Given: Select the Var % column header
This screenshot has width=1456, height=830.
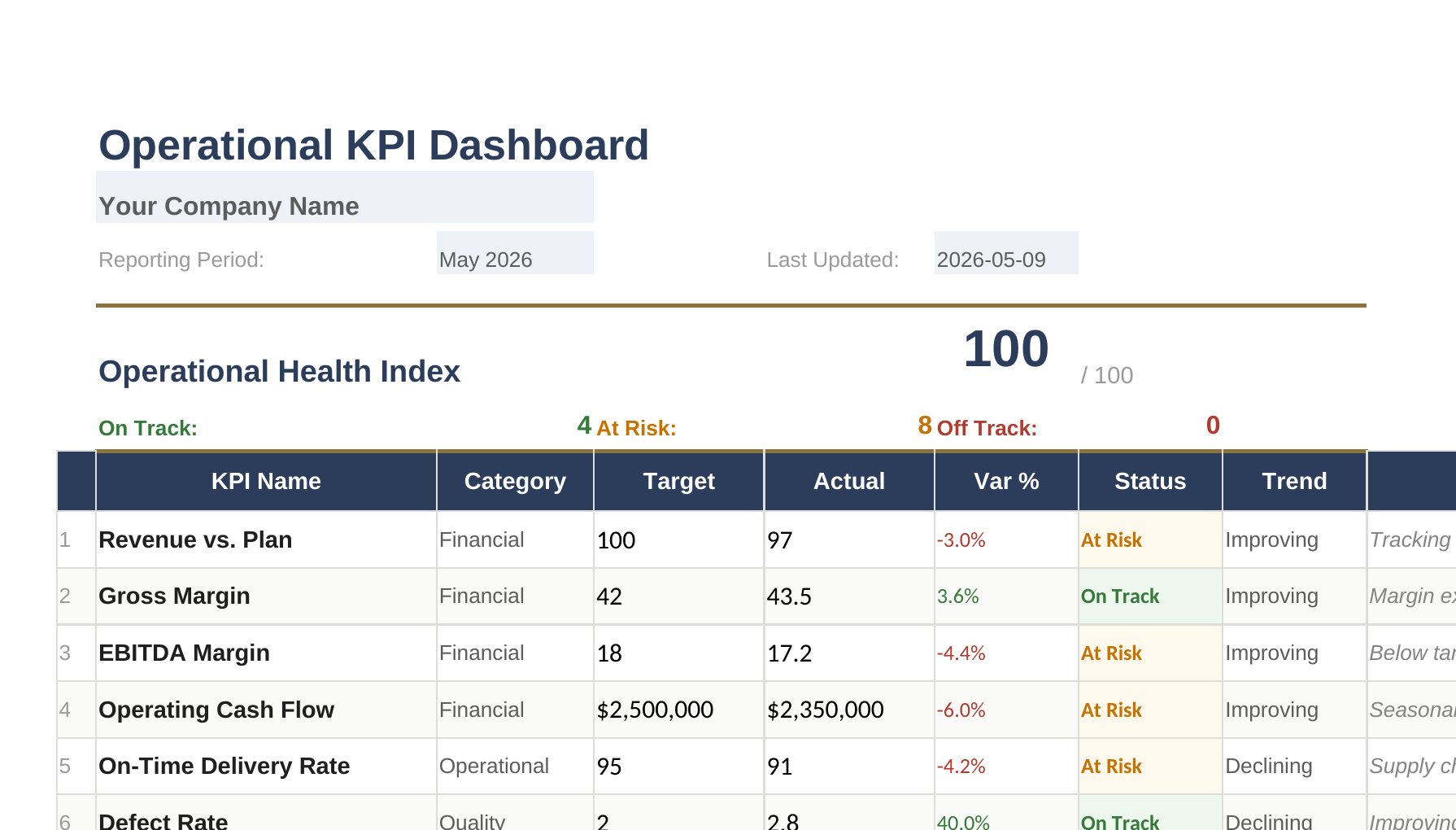Looking at the screenshot, I should 1006,481.
